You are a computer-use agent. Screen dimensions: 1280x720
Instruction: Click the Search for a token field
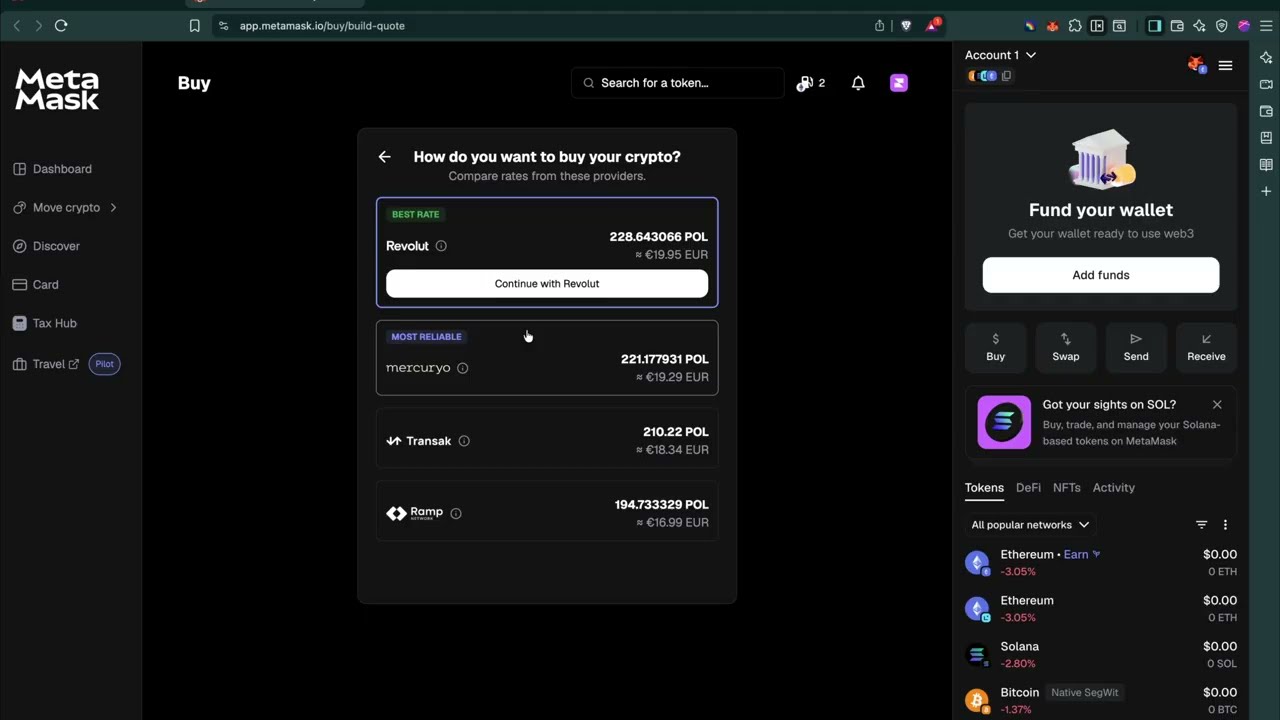678,83
